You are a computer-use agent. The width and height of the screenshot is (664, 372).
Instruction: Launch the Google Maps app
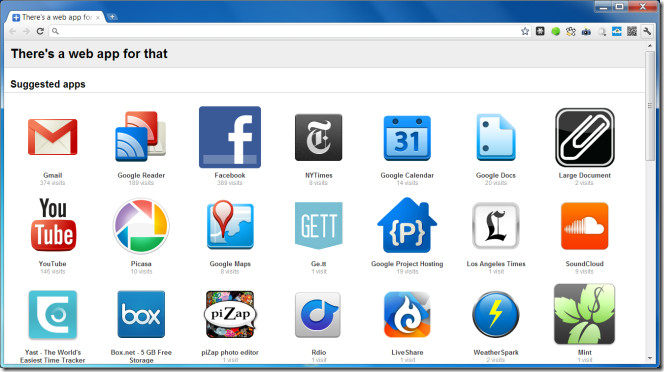click(230, 225)
